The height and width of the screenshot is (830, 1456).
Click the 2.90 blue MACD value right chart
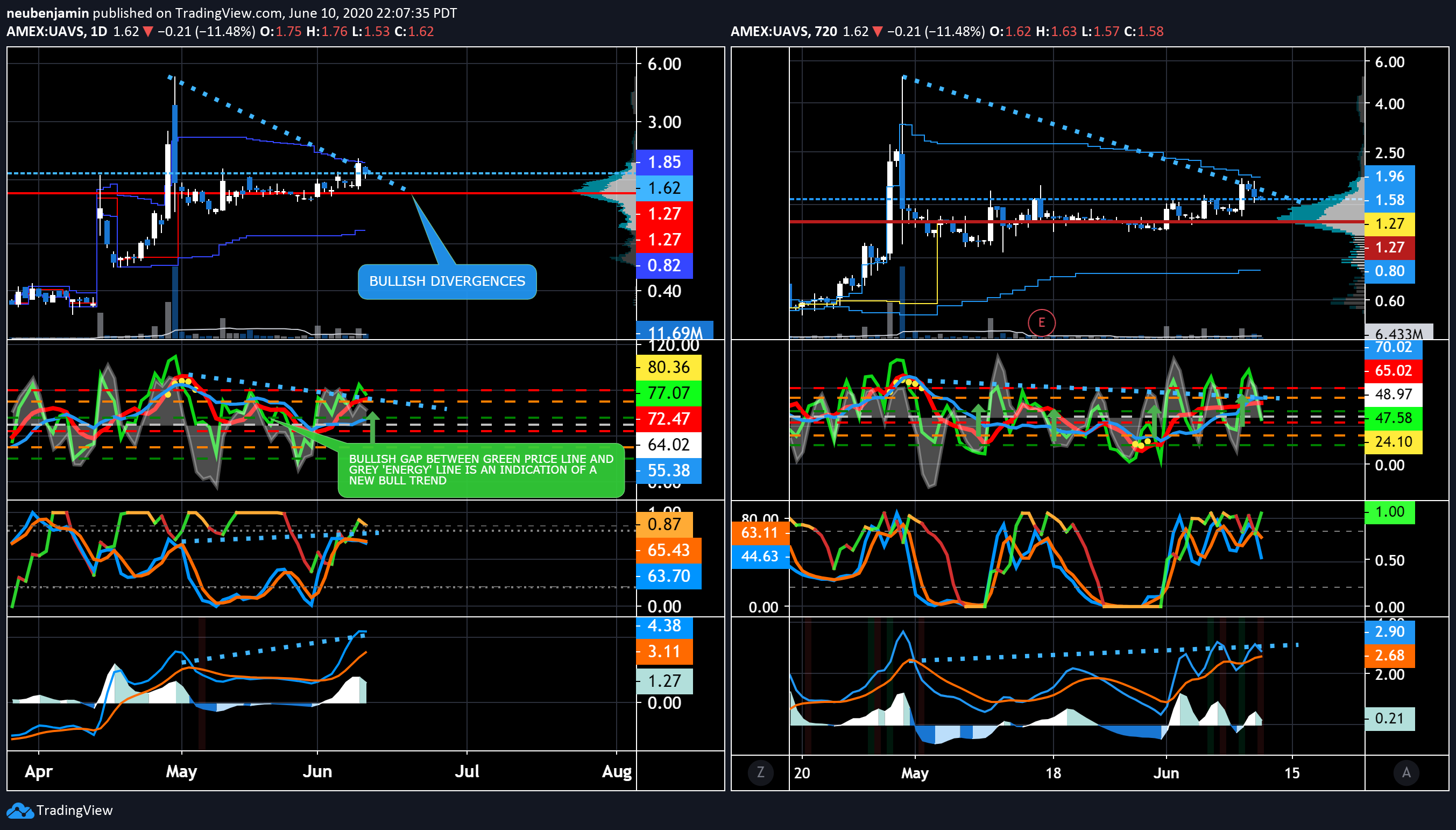1389,631
